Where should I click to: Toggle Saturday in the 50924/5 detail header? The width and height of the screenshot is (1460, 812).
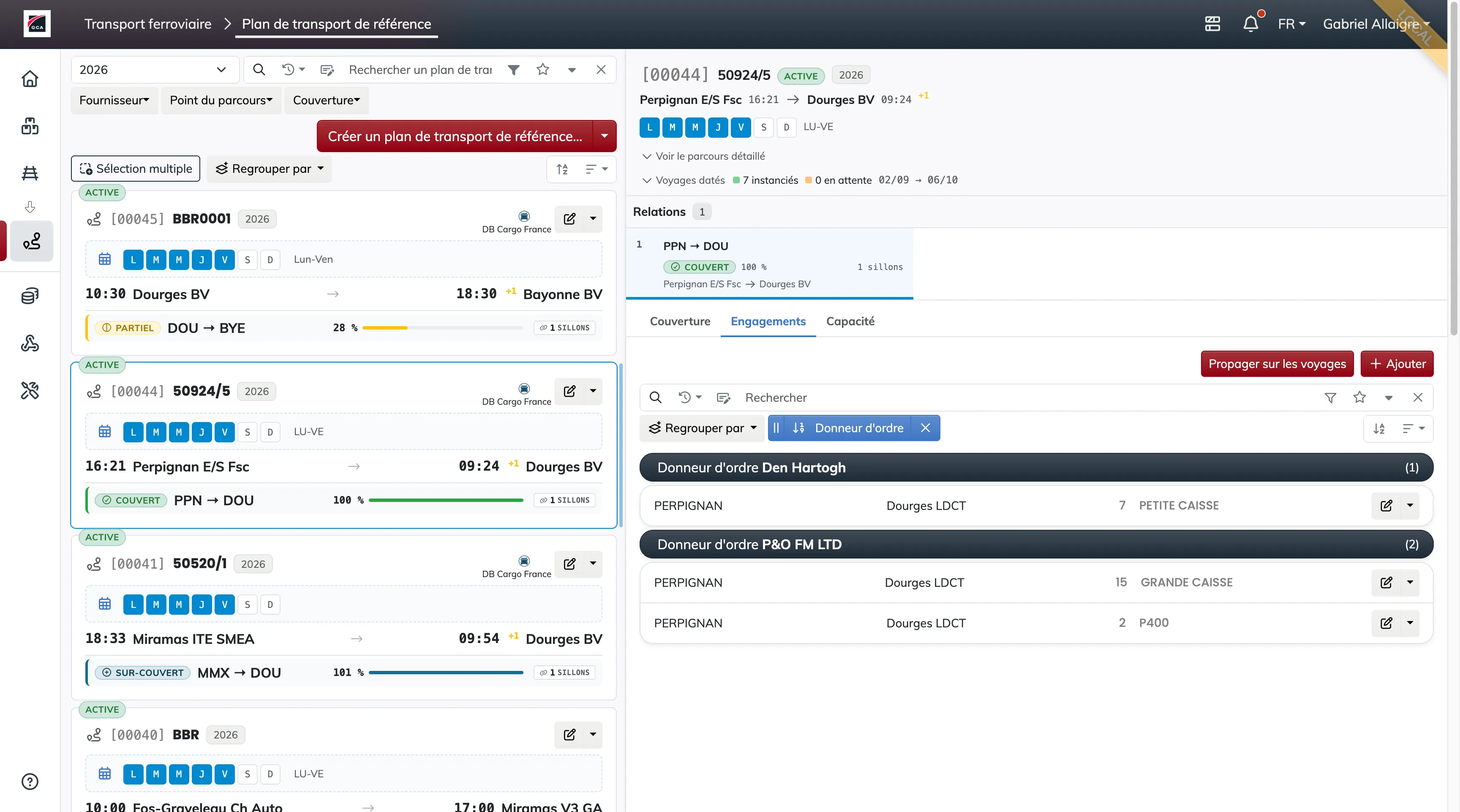click(x=763, y=128)
